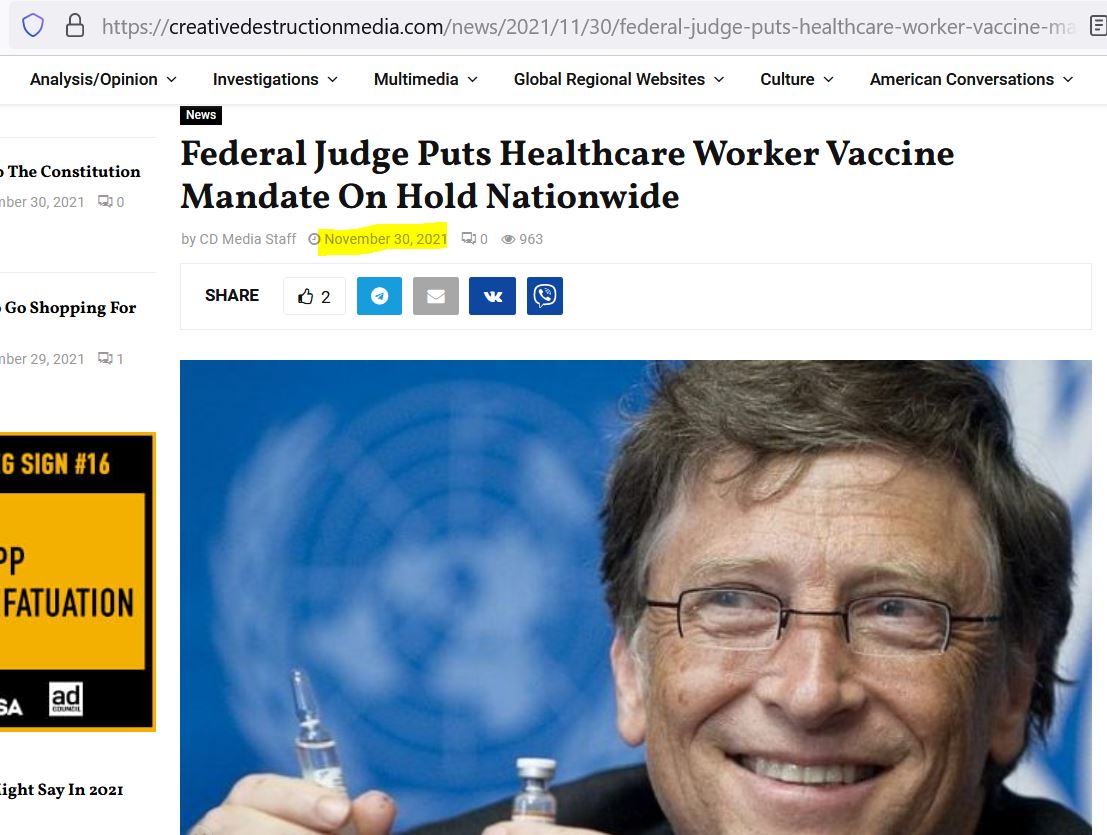The height and width of the screenshot is (835, 1107).
Task: Open the site security padlock icon
Action: pyautogui.click(x=75, y=26)
